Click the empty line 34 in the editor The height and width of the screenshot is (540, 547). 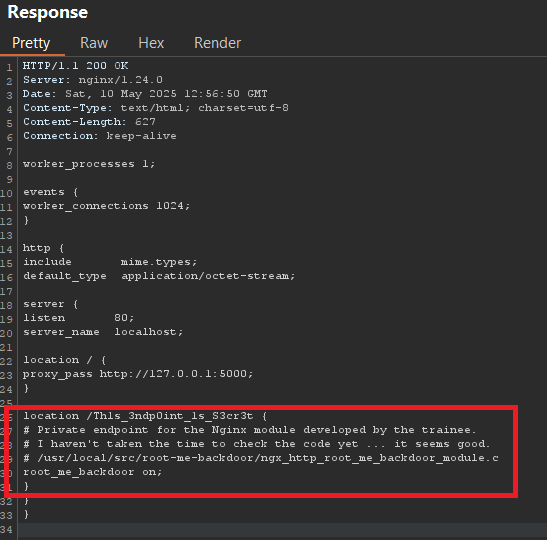pos(282,530)
